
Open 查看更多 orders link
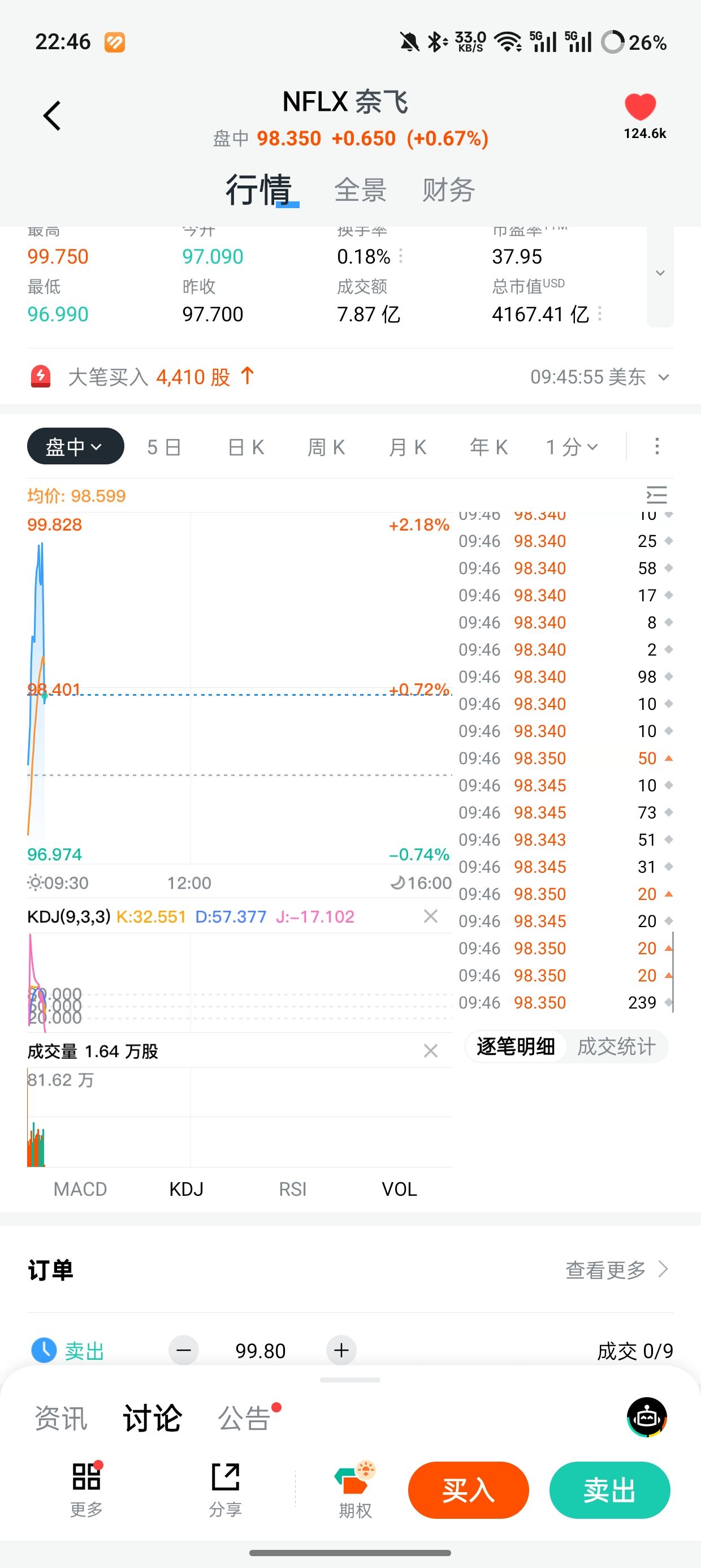[616, 1270]
